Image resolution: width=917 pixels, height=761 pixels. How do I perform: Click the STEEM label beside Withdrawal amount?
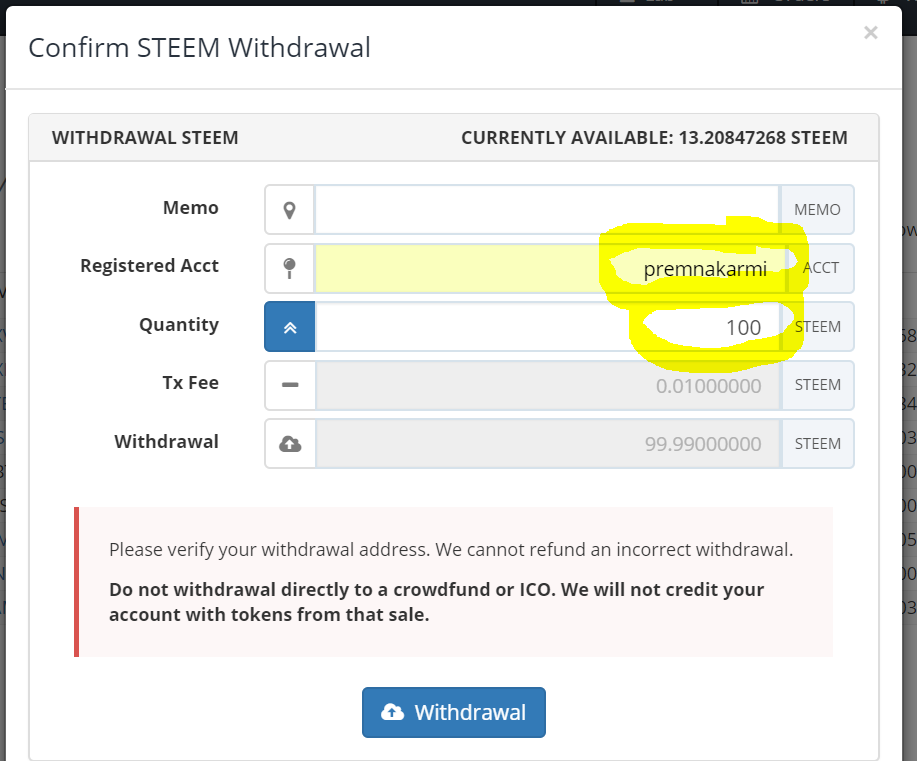click(817, 444)
